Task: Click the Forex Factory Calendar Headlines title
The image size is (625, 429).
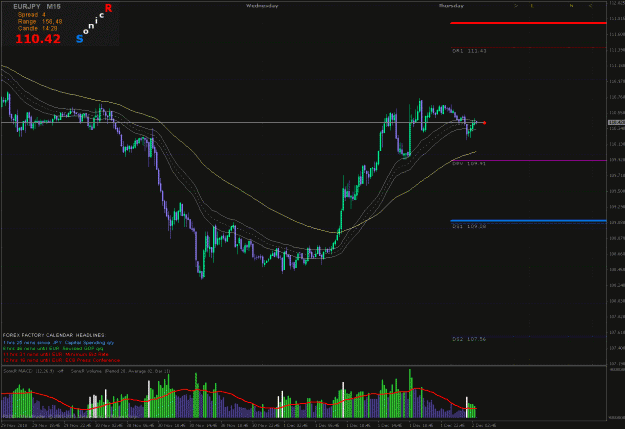Action: [54, 335]
